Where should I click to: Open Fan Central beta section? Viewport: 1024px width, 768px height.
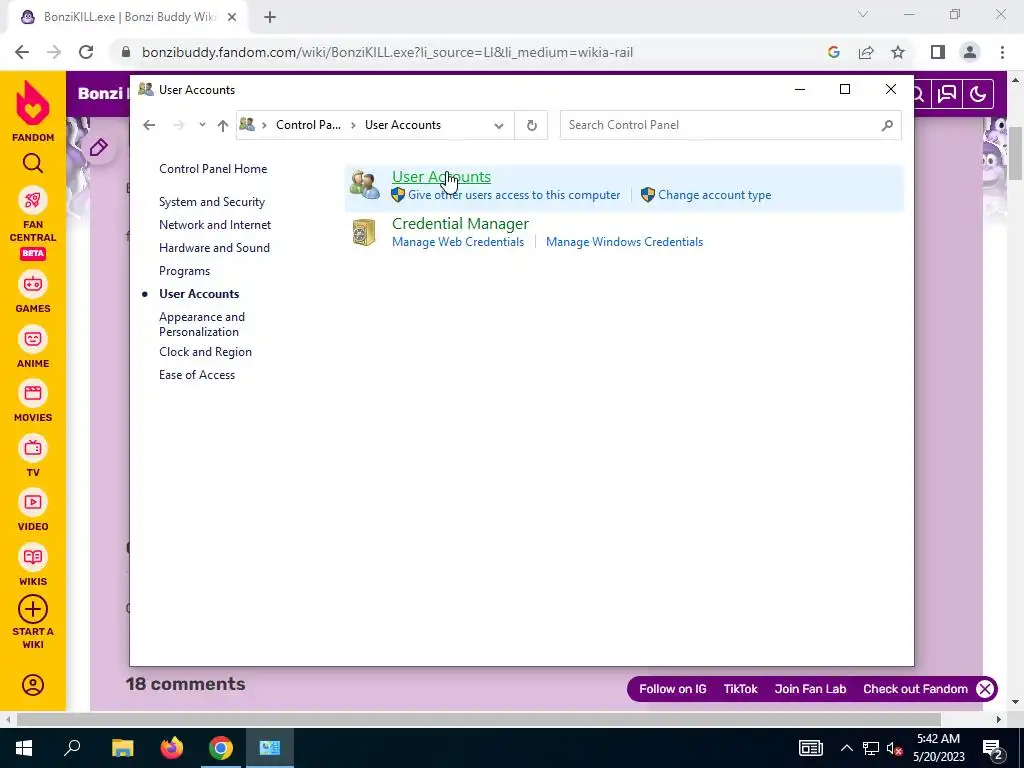(33, 223)
